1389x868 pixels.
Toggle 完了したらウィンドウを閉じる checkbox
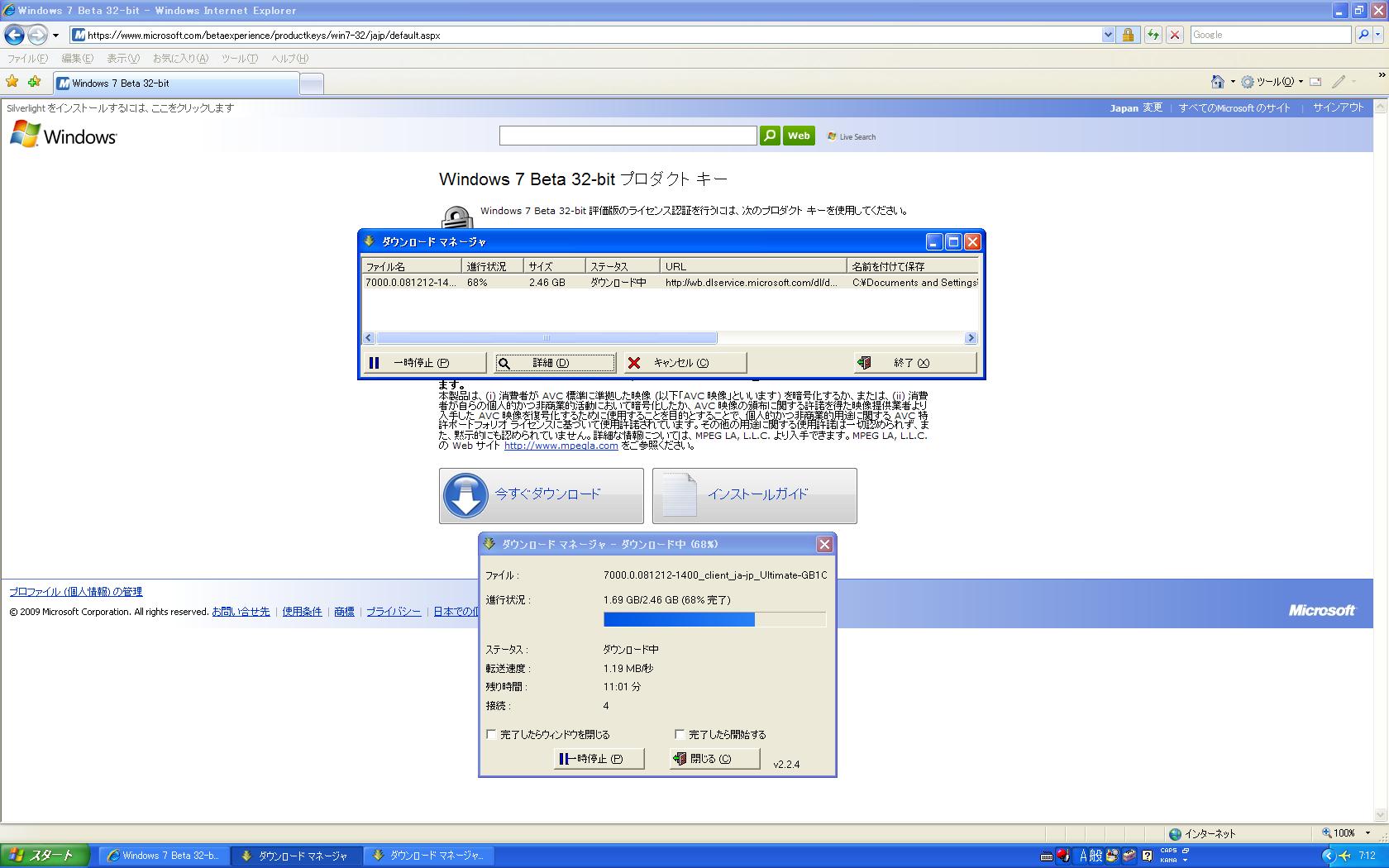(x=491, y=734)
